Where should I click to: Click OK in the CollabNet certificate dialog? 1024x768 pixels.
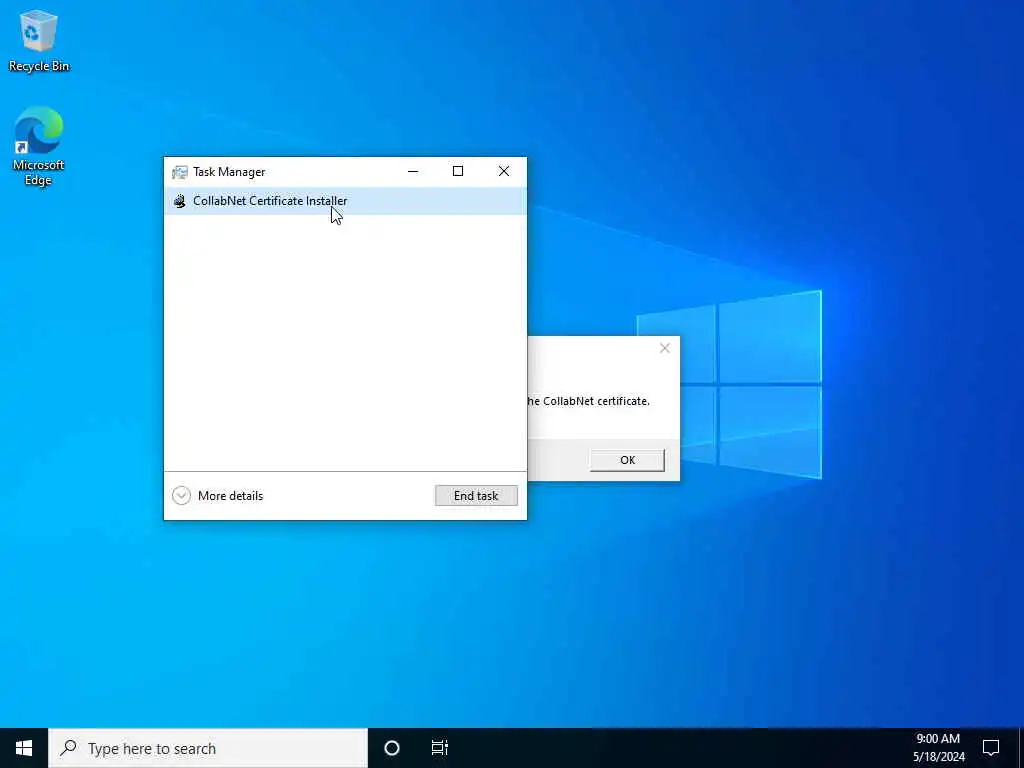tap(627, 460)
